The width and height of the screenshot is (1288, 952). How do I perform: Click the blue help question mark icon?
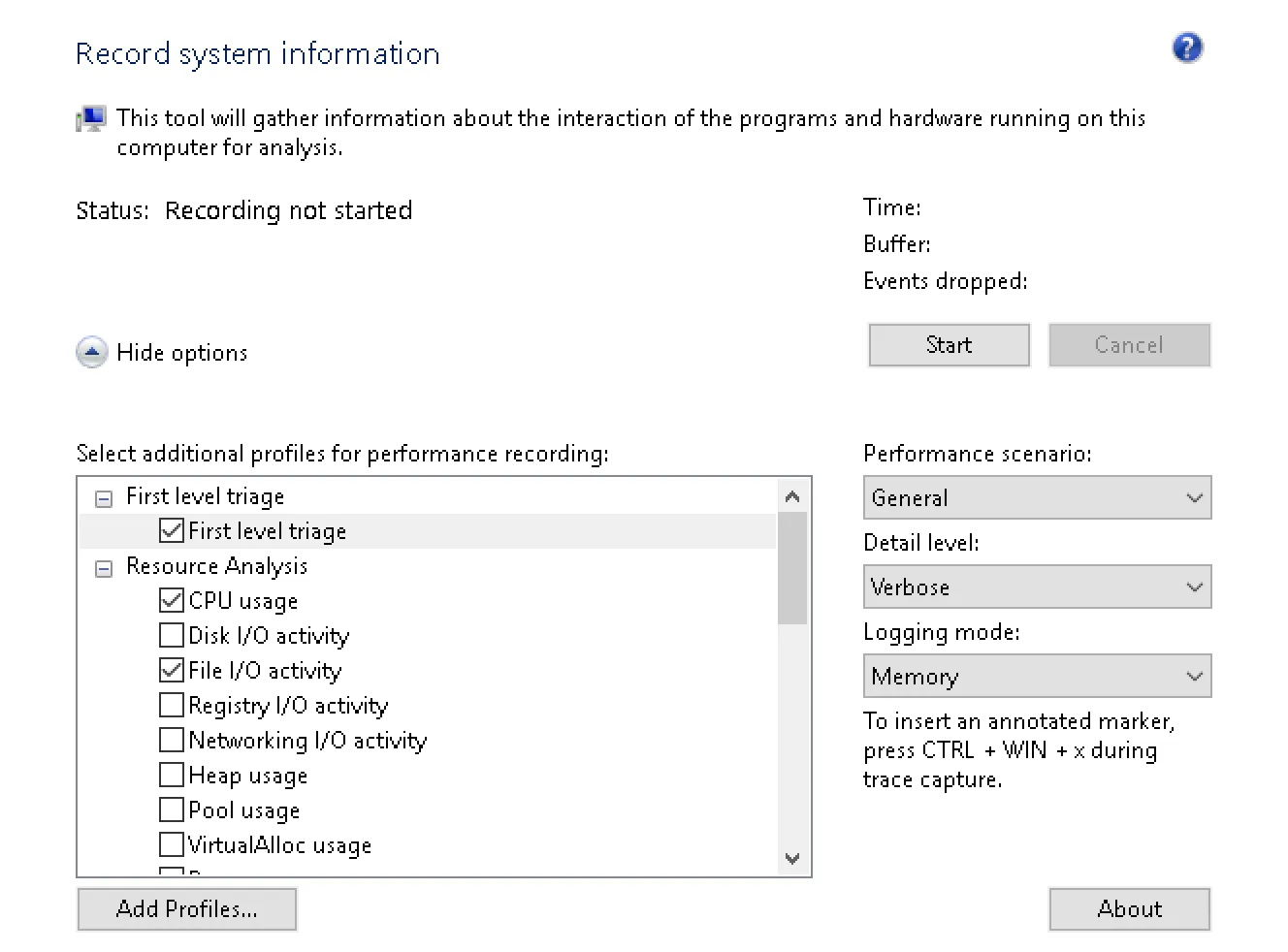1187,48
